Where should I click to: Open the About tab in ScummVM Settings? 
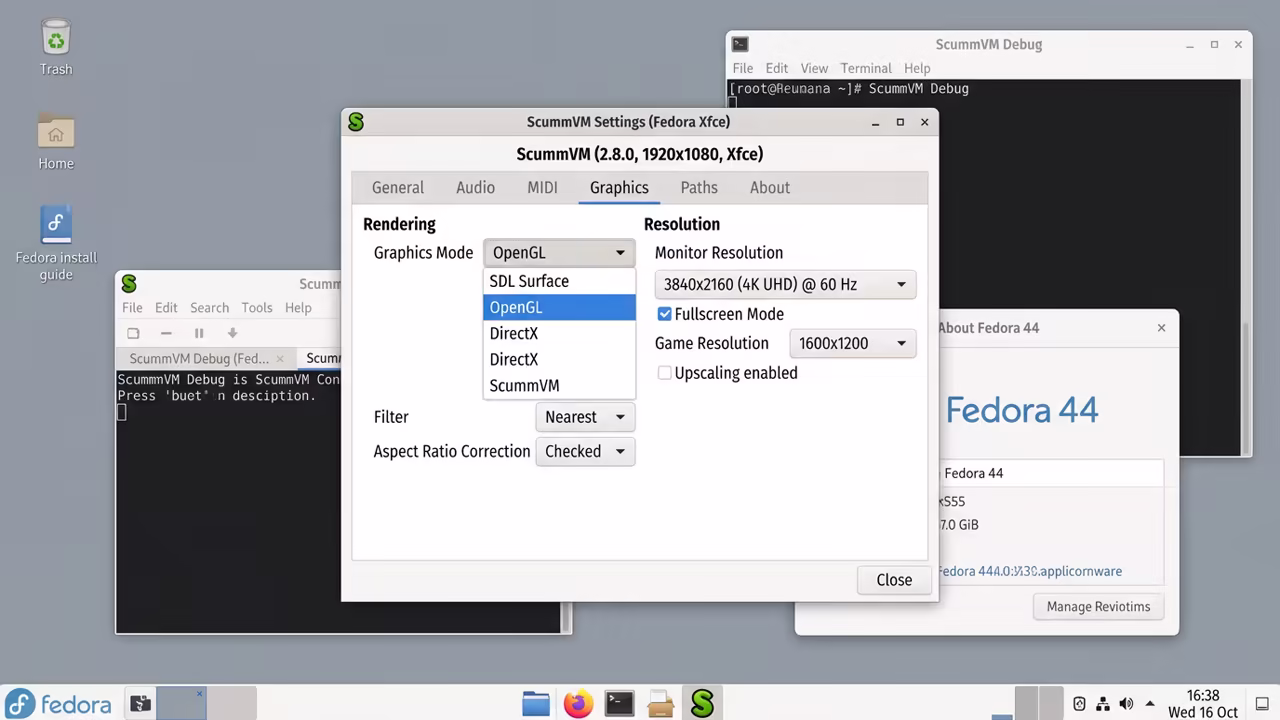(x=770, y=187)
